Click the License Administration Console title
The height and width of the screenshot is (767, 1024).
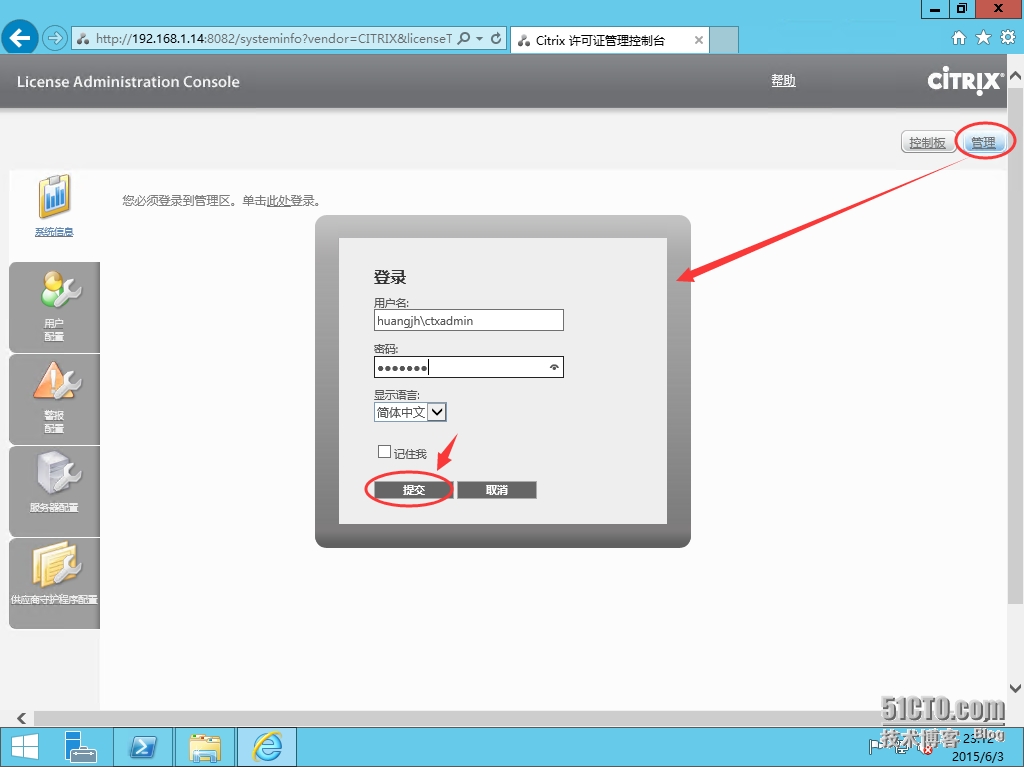(x=128, y=82)
